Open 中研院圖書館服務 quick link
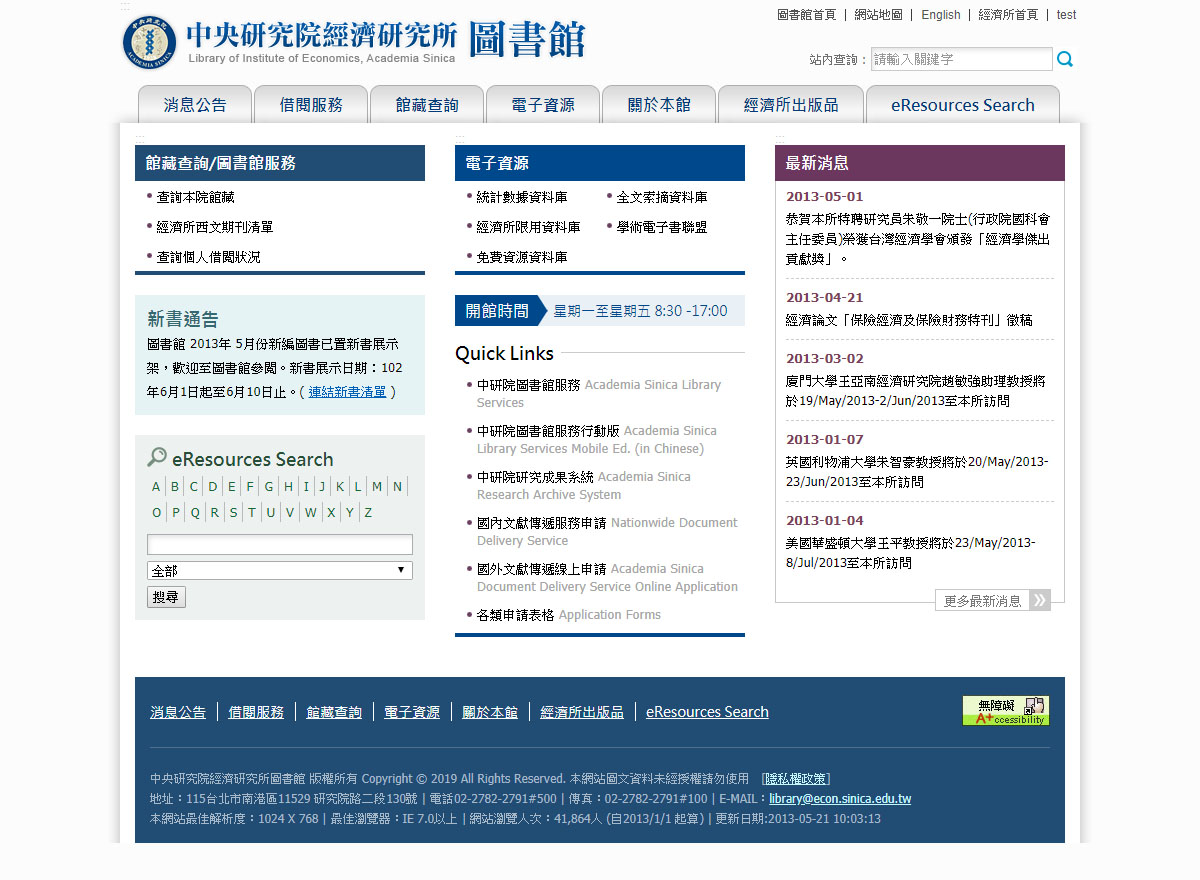Viewport: 1200px width, 880px height. tap(598, 393)
